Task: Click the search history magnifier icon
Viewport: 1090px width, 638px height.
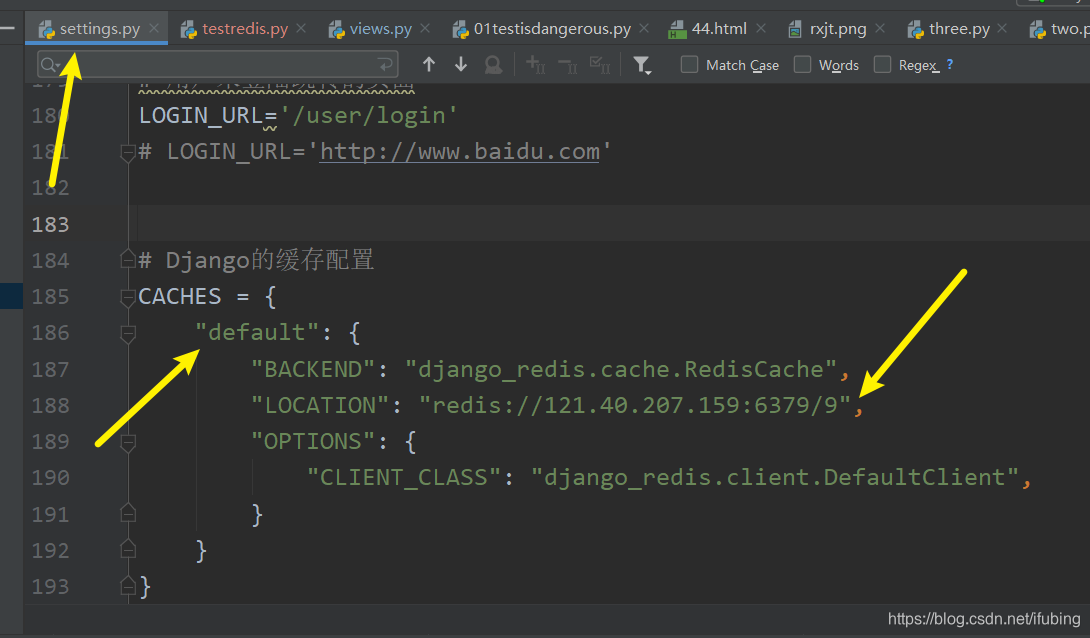Action: click(x=50, y=65)
